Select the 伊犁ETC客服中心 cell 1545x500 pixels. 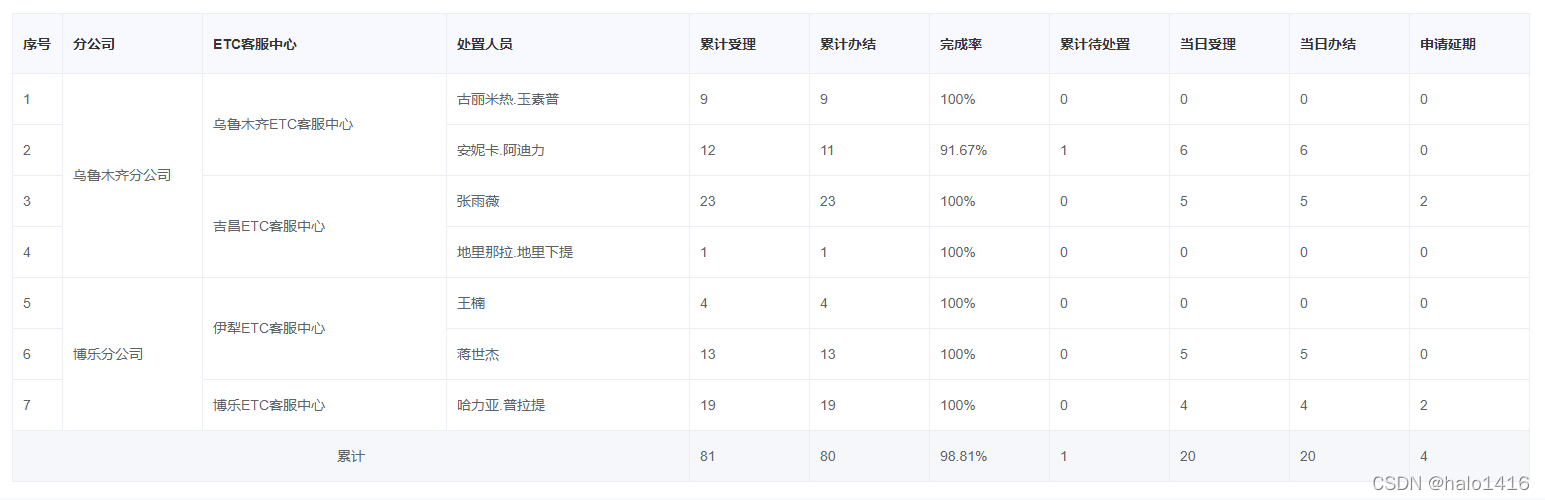[324, 329]
